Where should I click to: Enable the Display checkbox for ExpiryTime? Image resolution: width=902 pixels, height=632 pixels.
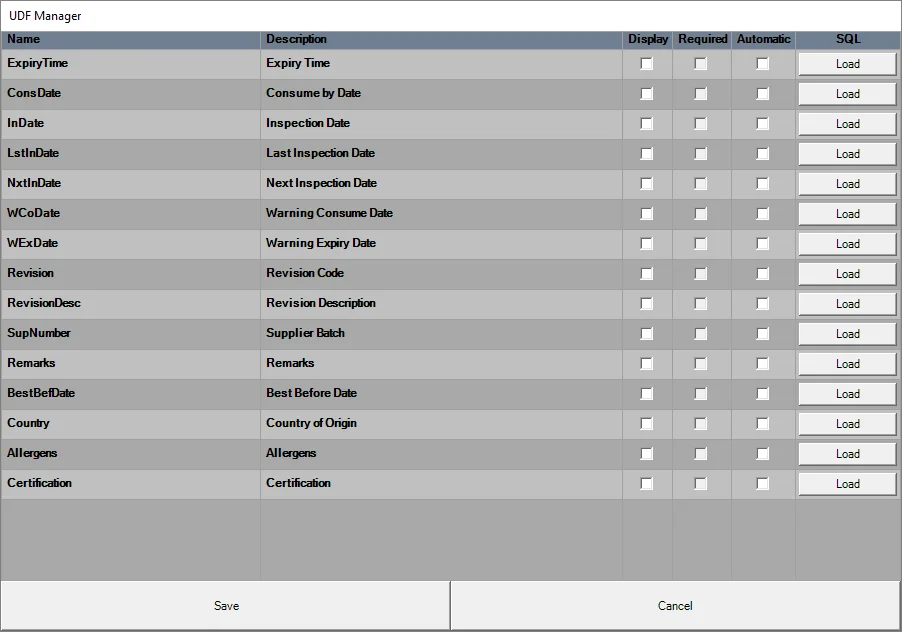click(647, 63)
